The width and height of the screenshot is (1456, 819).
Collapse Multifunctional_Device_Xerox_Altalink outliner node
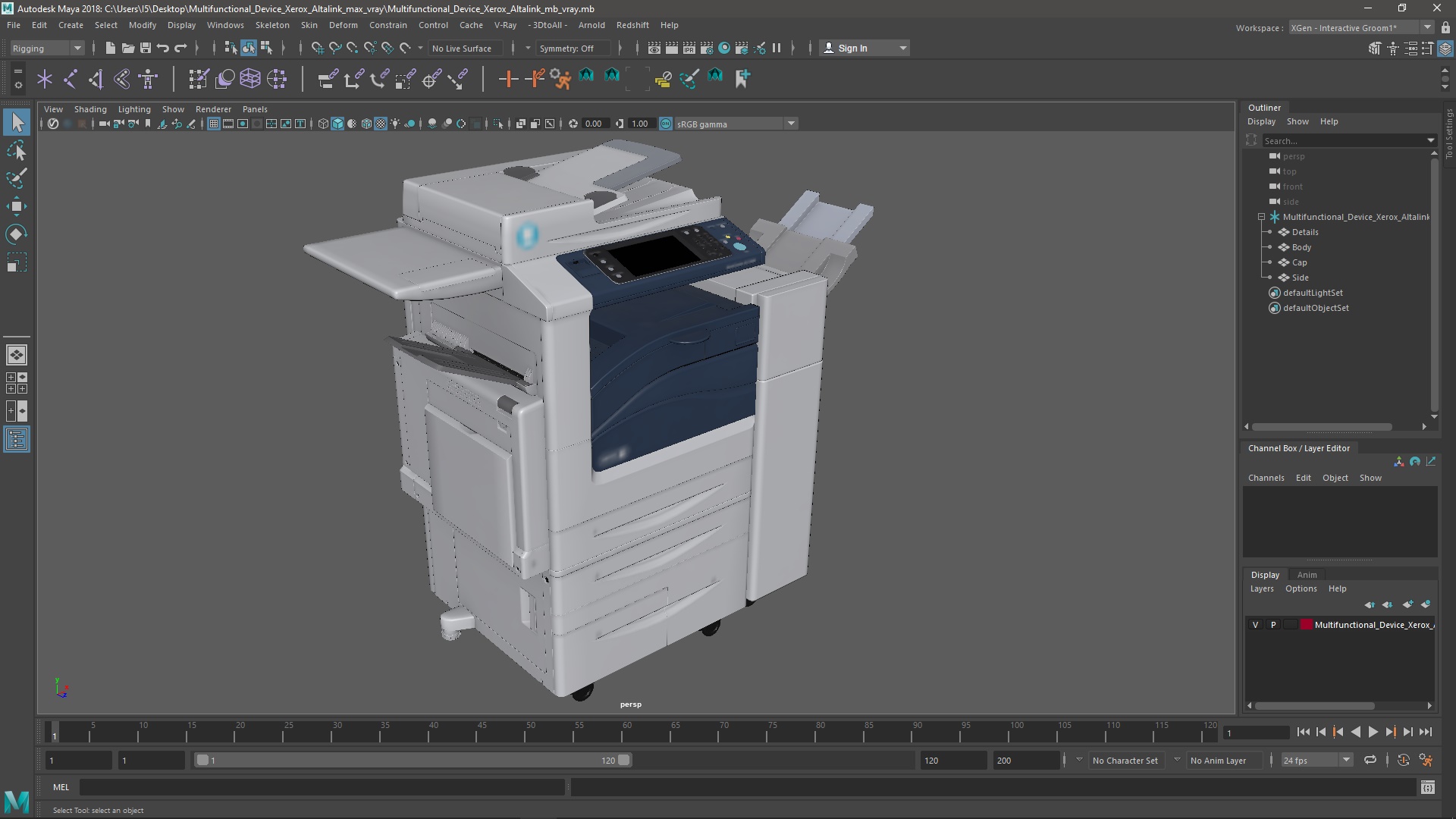tap(1261, 217)
